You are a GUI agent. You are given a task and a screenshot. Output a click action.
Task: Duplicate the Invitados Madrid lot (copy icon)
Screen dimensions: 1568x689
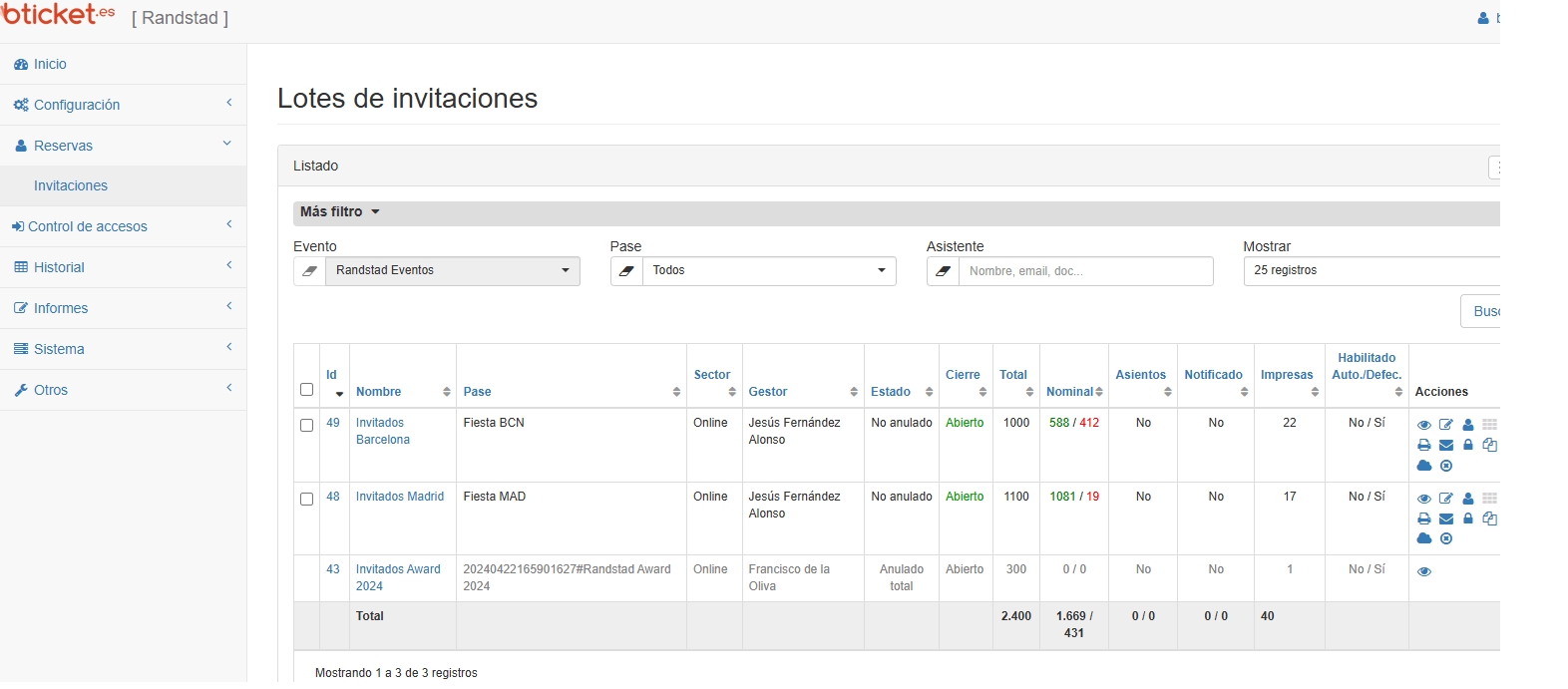click(x=1490, y=518)
